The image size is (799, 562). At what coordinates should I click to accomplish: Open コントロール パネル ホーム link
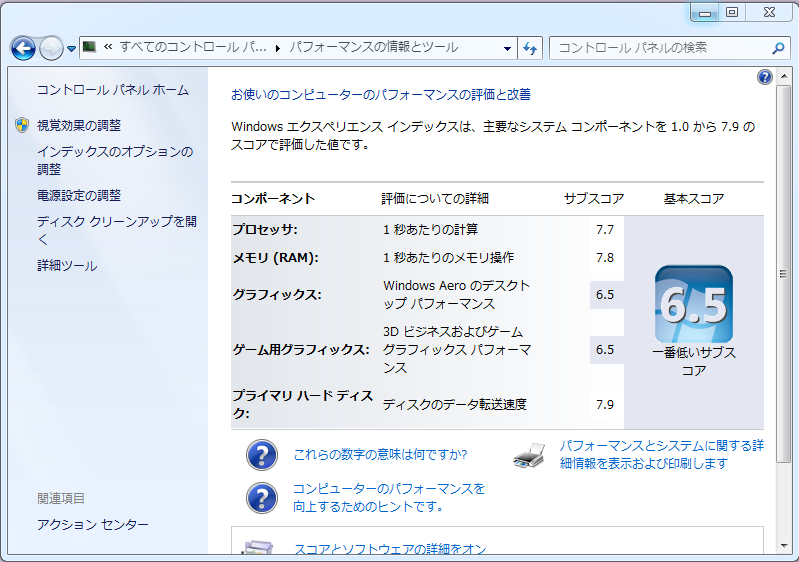tap(113, 90)
